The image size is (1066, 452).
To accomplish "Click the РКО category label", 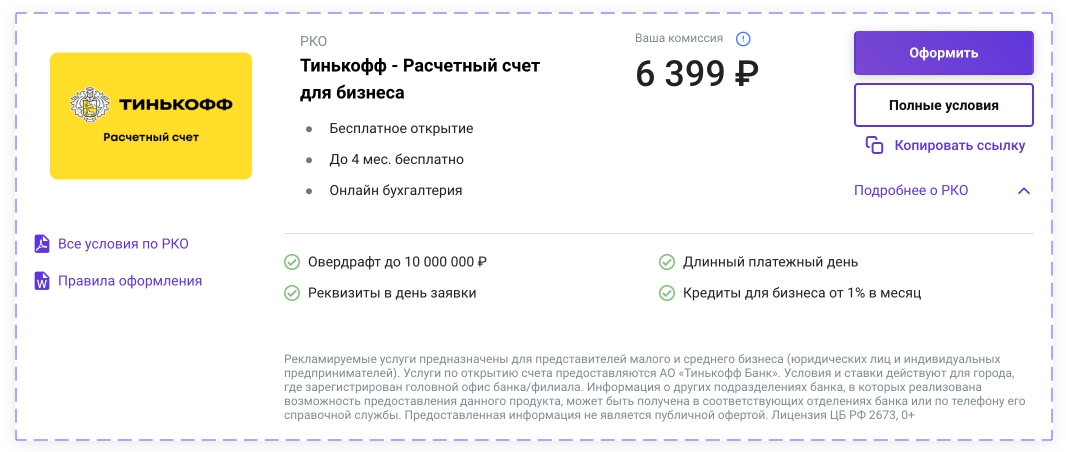I will coord(313,41).
